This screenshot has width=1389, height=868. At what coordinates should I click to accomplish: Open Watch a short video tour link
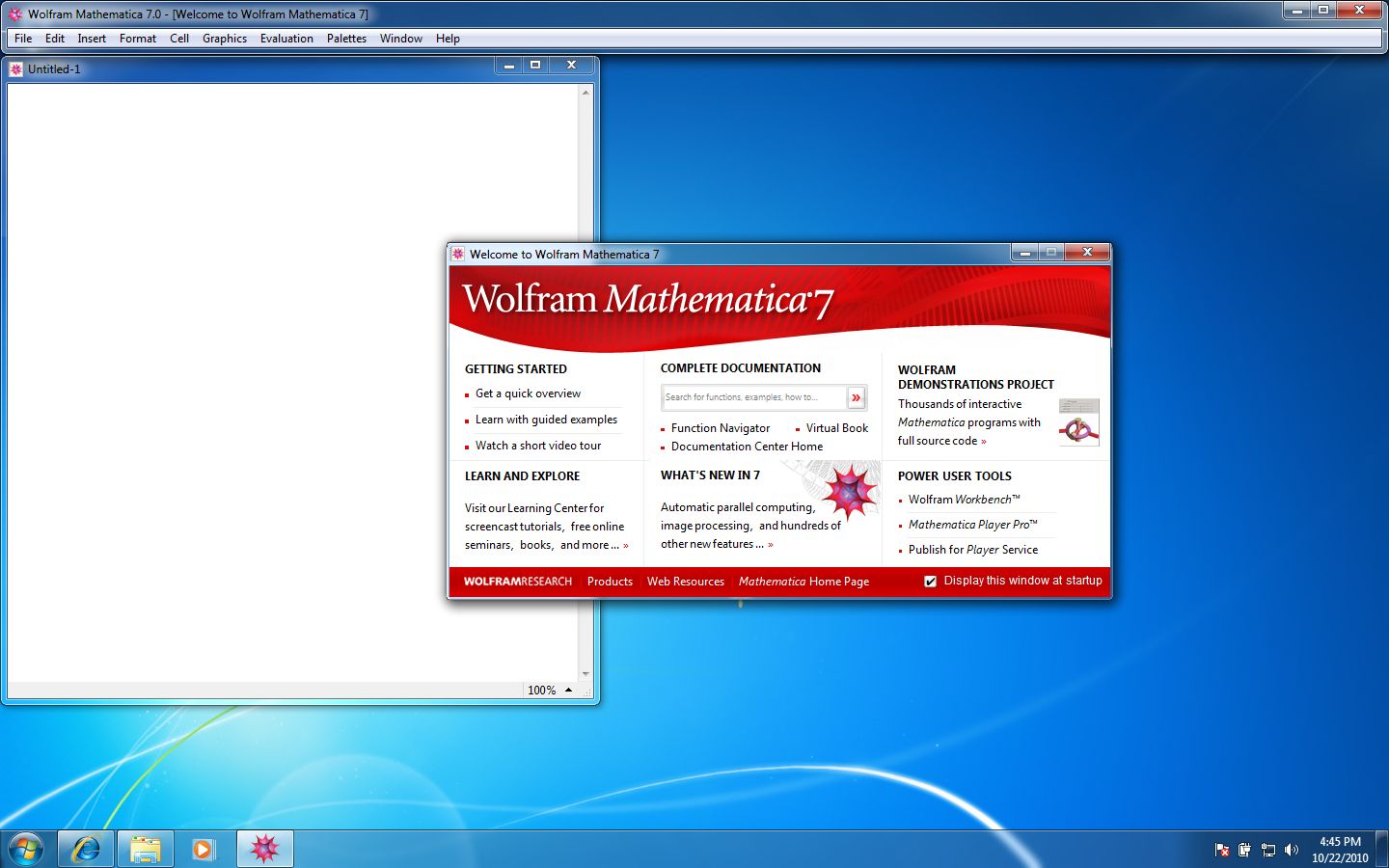tap(538, 446)
